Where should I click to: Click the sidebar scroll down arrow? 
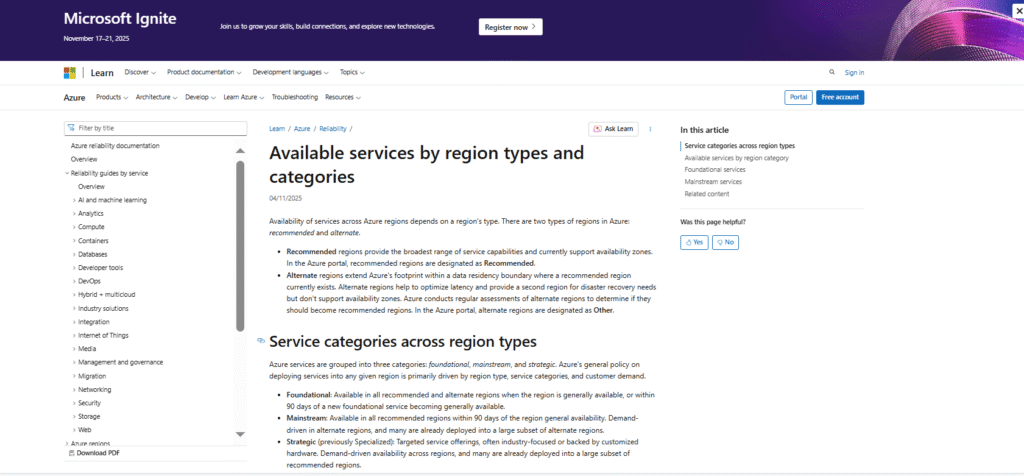240,434
